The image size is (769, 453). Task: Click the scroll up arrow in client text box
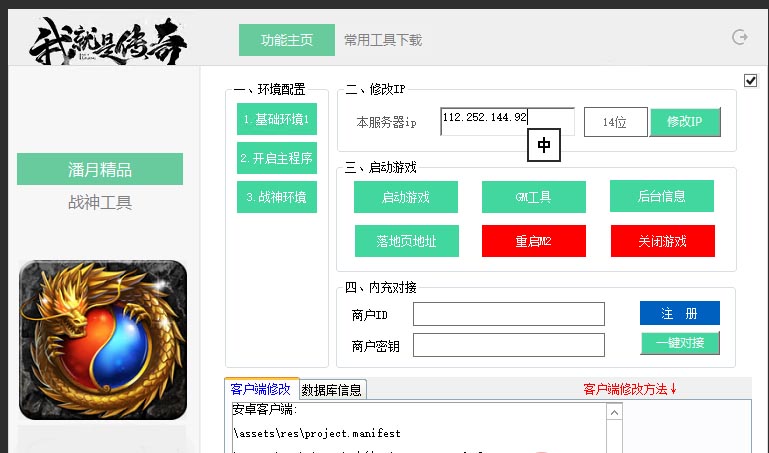pos(615,413)
